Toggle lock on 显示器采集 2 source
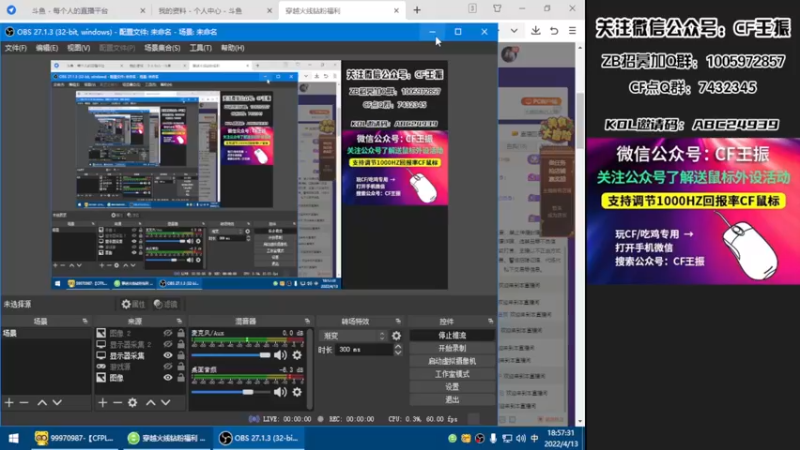 181,344
